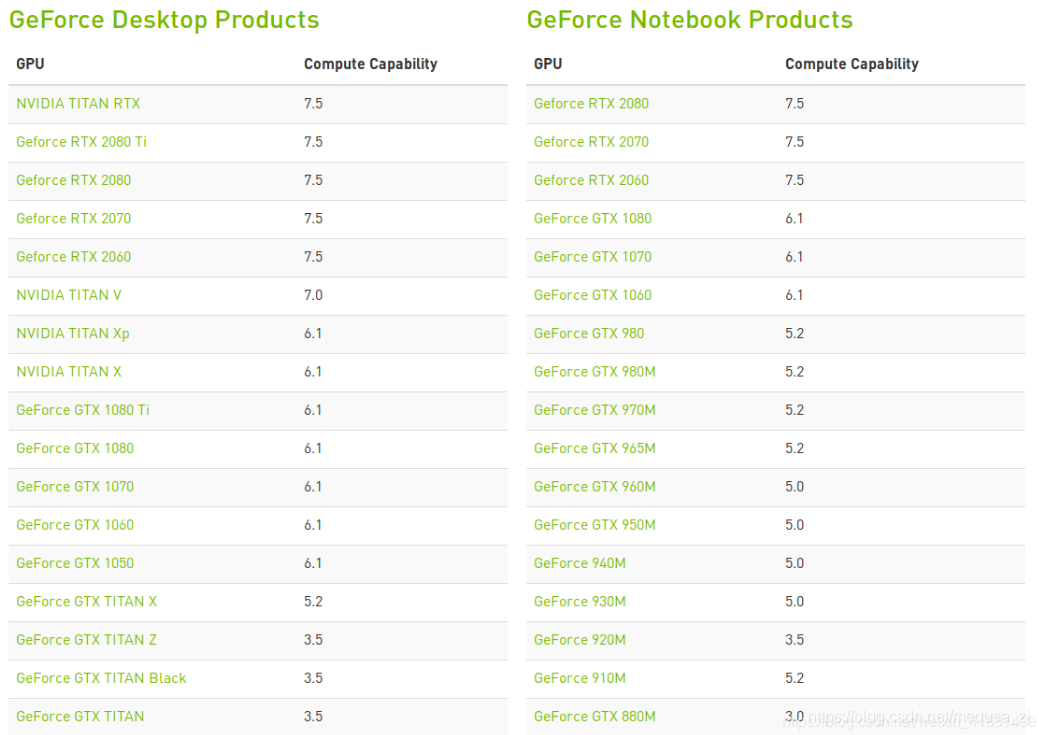This screenshot has width=1039, height=735.
Task: Open the NVIDIA TITAN RTX desktop link
Action: coord(78,103)
